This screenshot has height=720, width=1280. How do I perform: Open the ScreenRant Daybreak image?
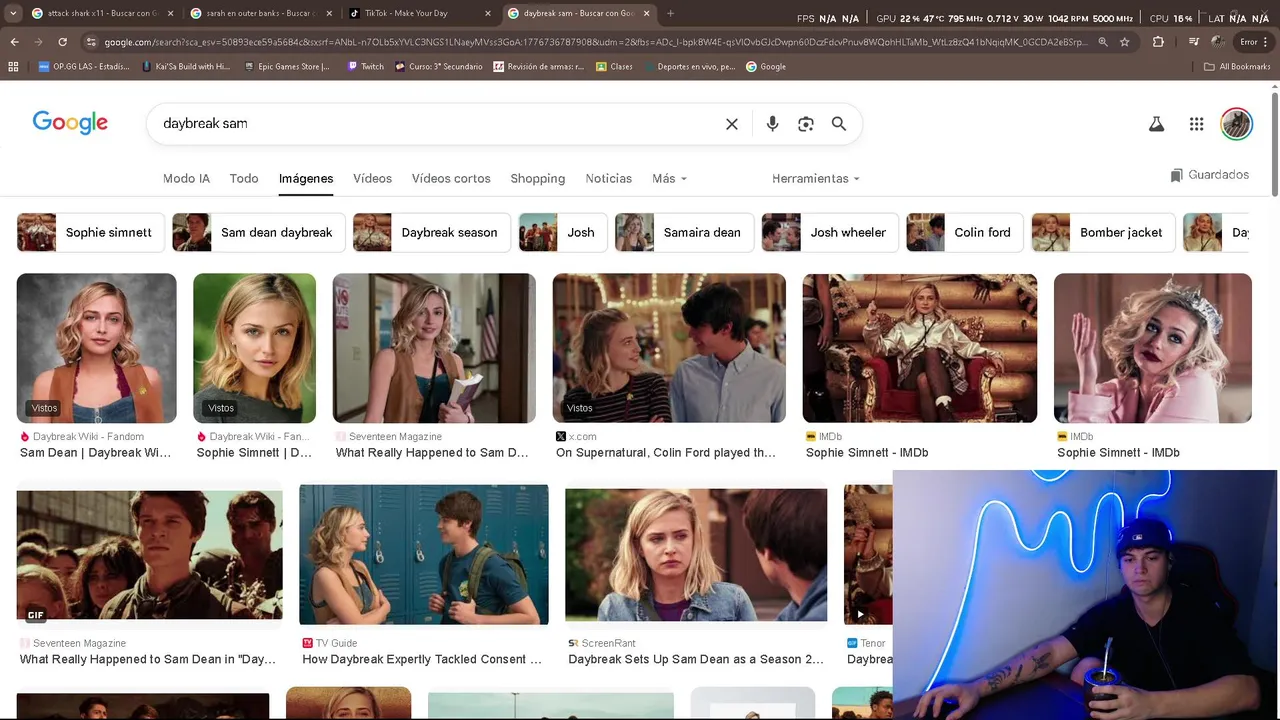pos(696,554)
